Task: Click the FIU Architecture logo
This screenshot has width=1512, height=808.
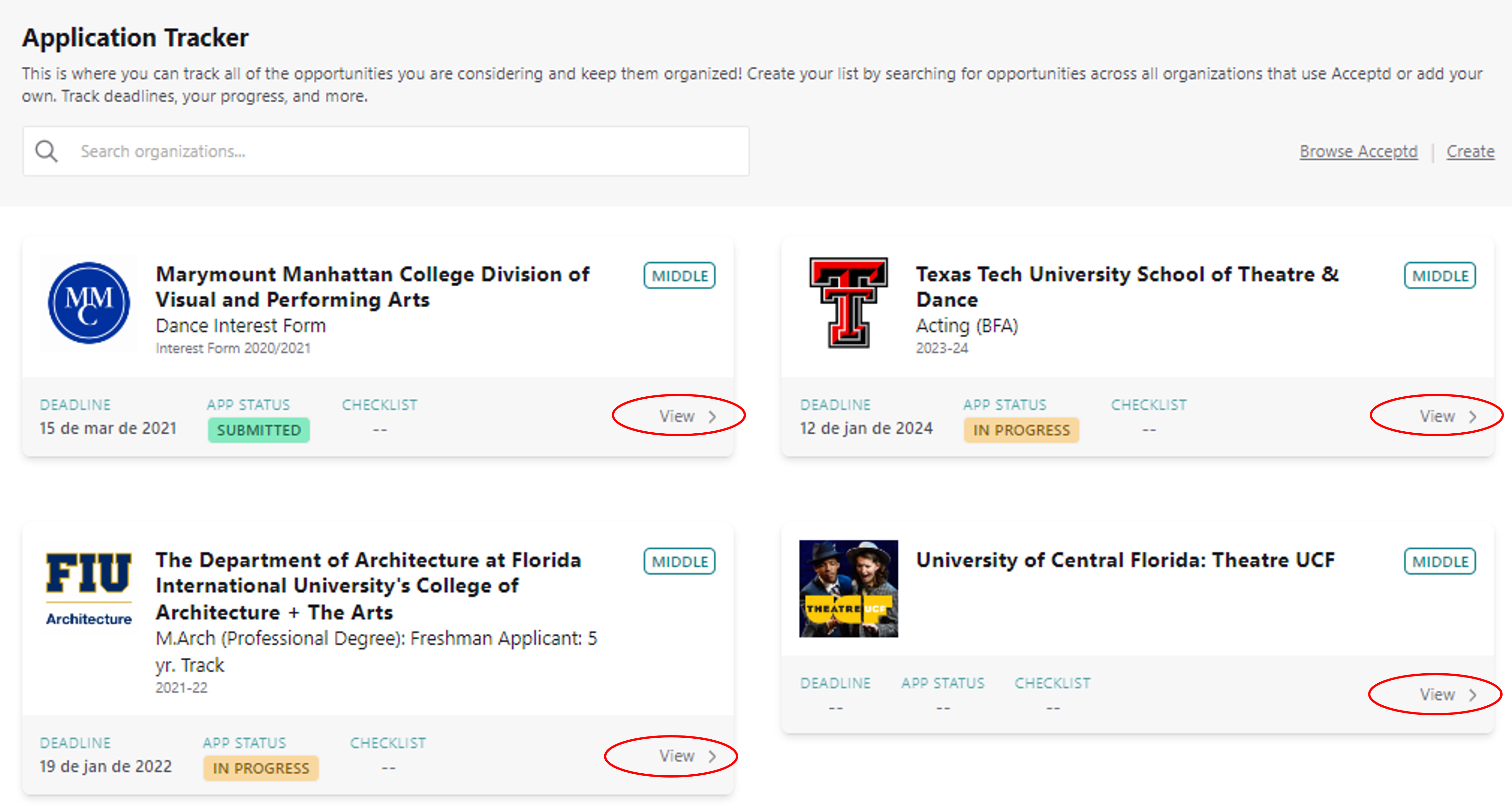Action: pyautogui.click(x=89, y=588)
